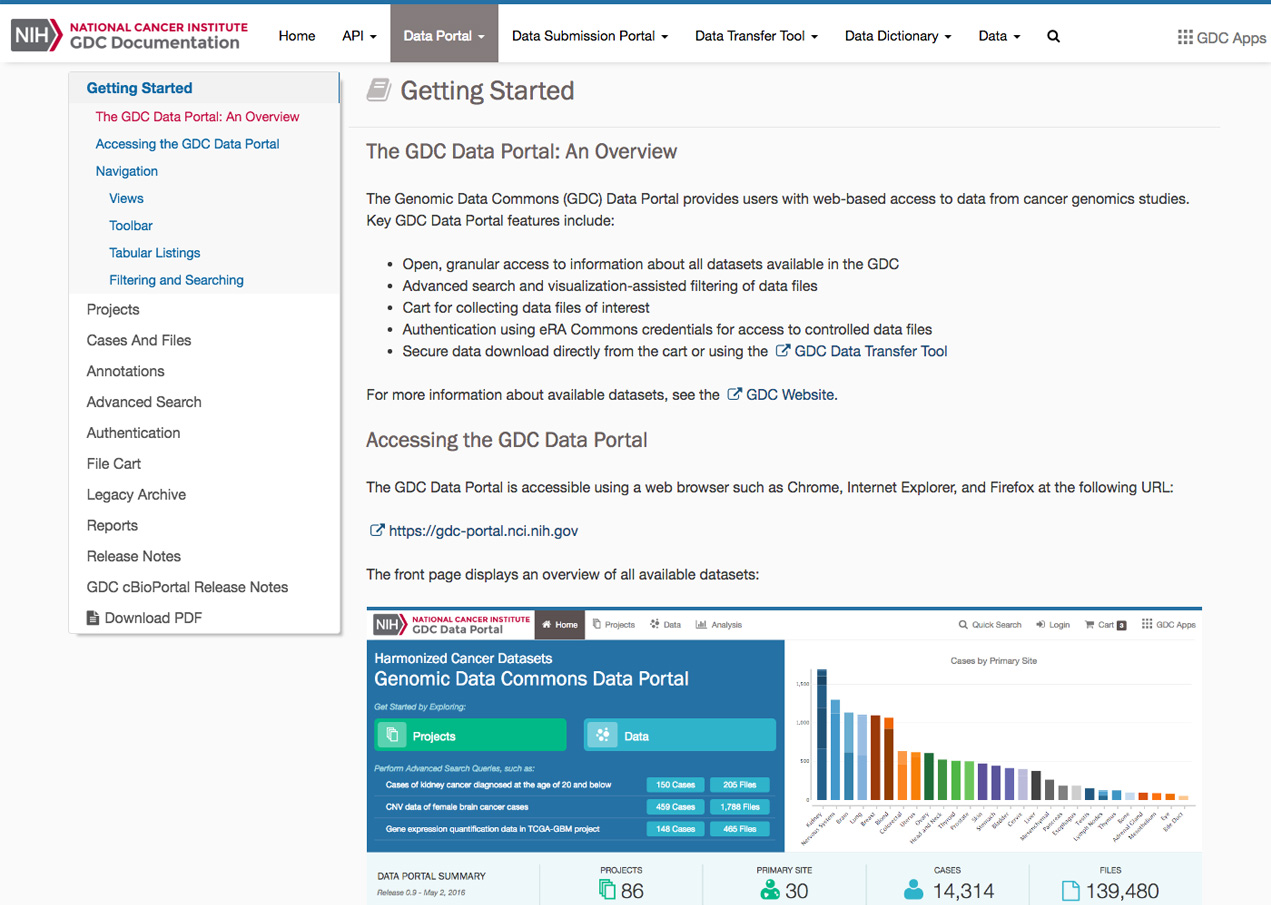The width and height of the screenshot is (1271, 905).
Task: Click external link icon before GDC Website
Action: point(734,394)
